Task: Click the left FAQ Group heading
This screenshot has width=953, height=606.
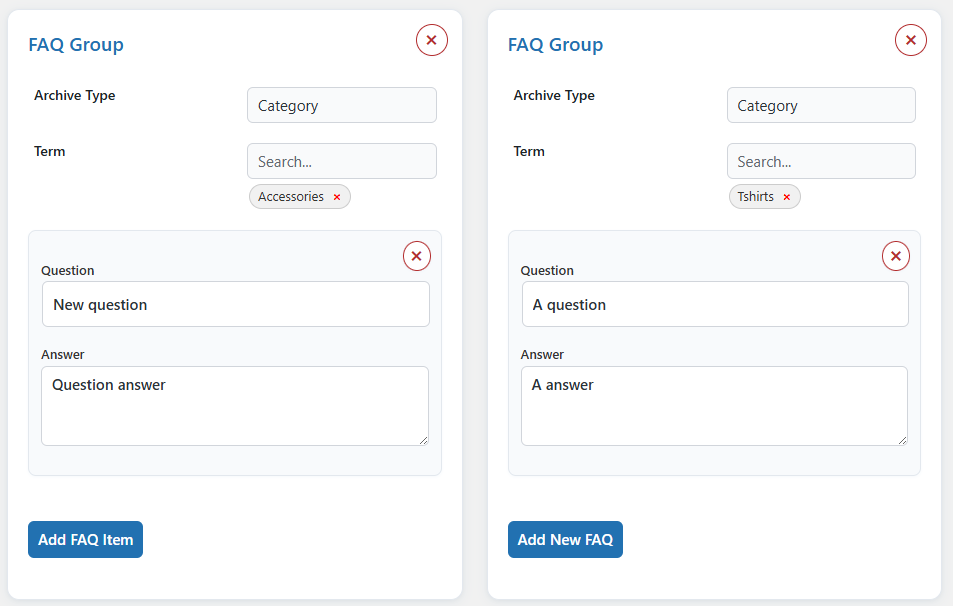Action: (76, 45)
